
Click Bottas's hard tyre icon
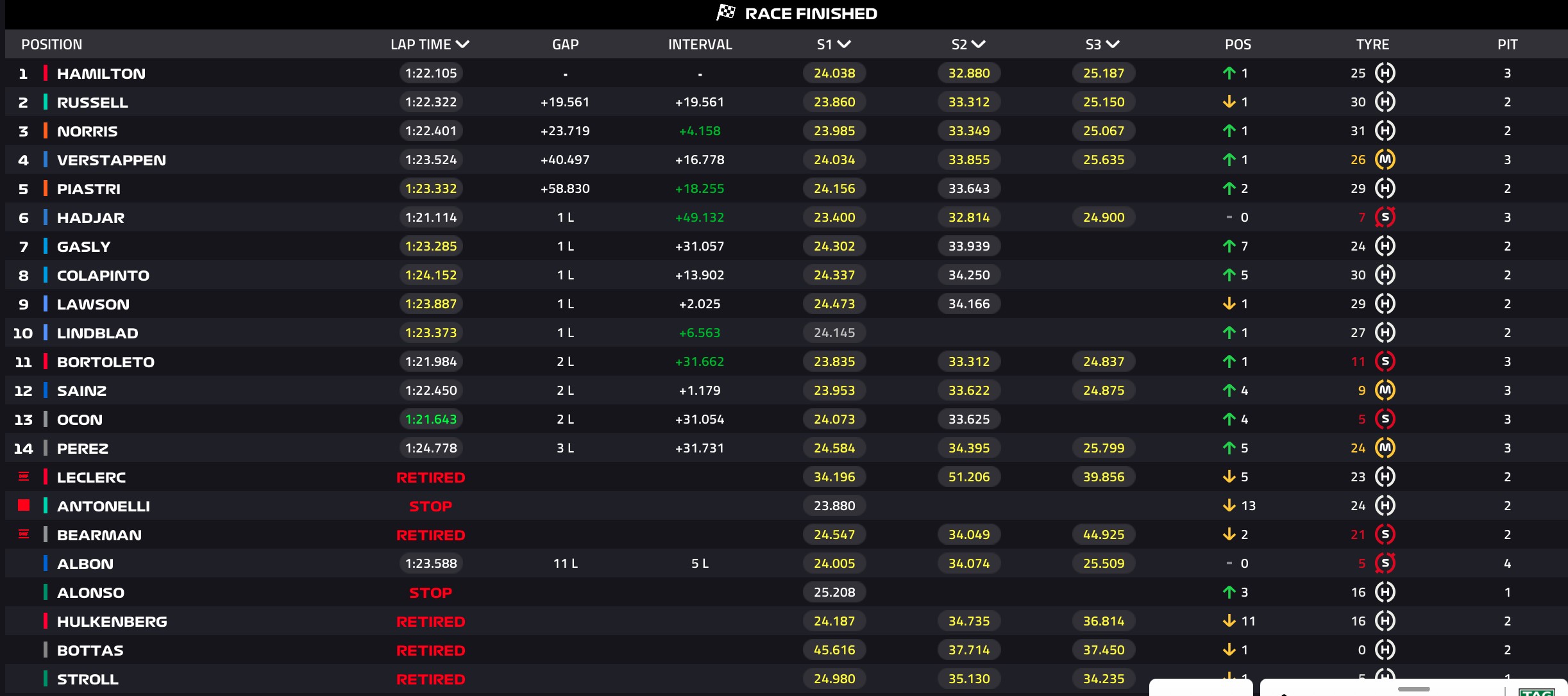pyautogui.click(x=1385, y=650)
